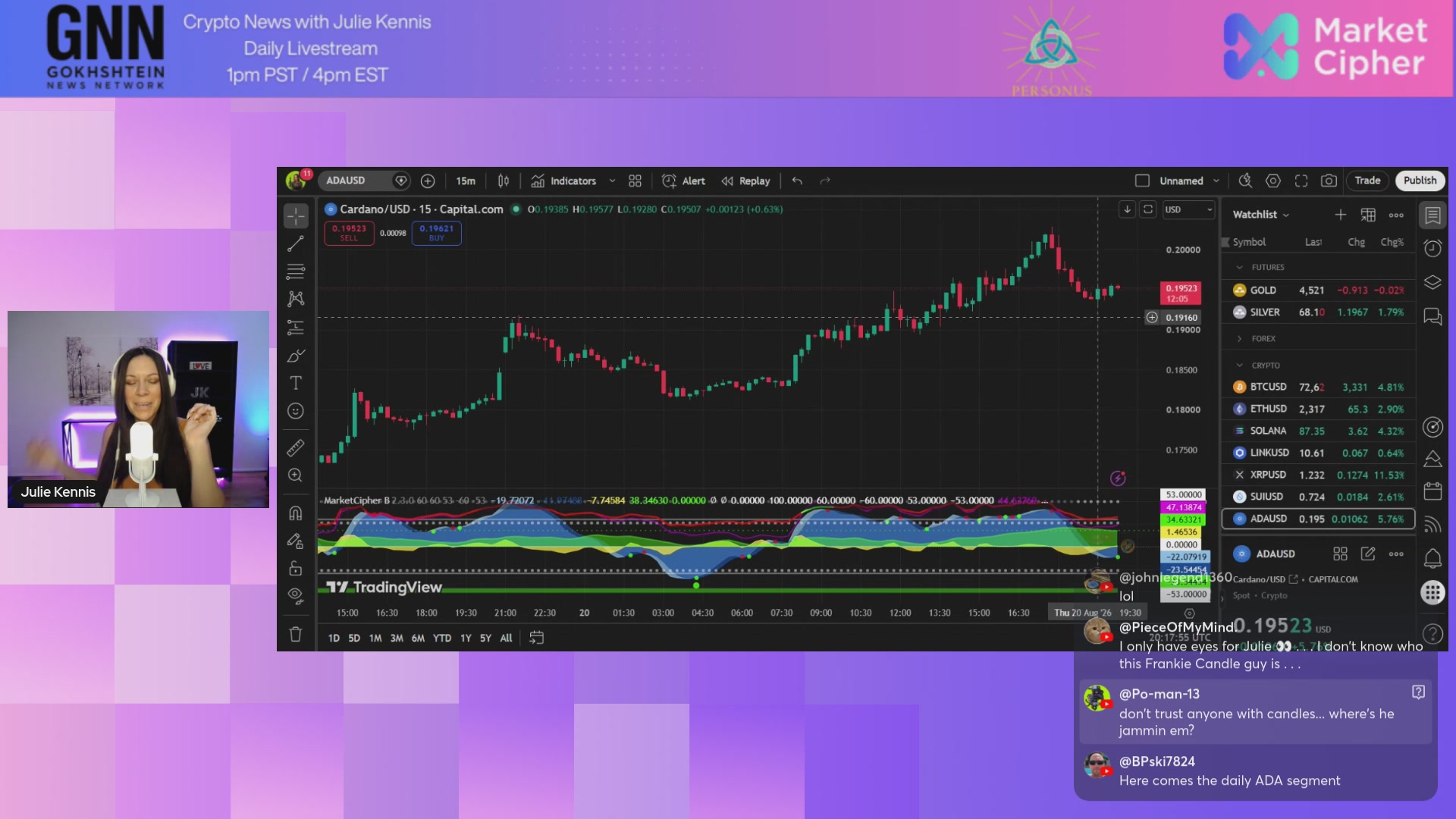This screenshot has height=819, width=1456.
Task: Open USD currency selector
Action: tap(1188, 209)
